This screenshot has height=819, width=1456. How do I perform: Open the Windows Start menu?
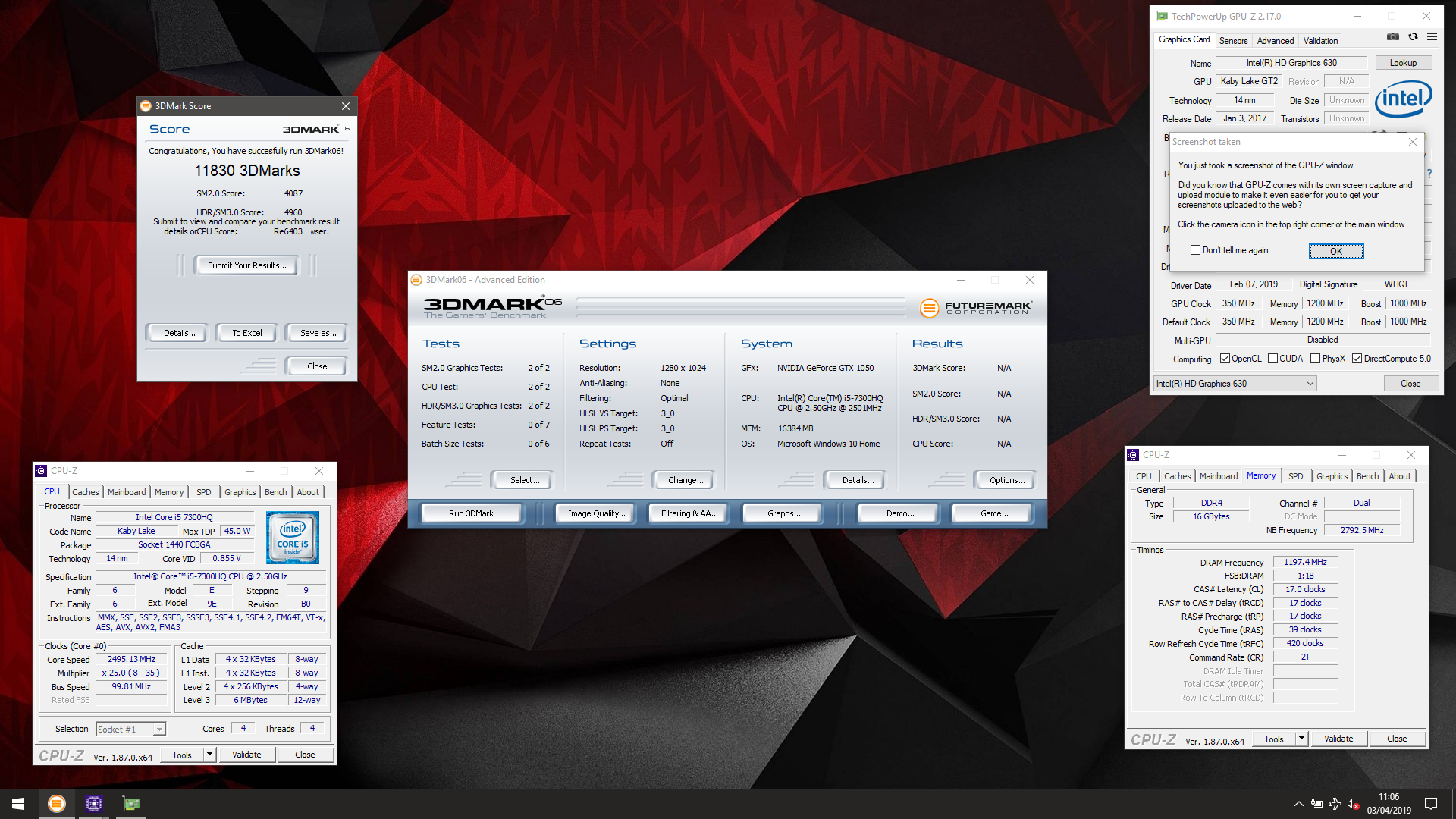click(18, 804)
